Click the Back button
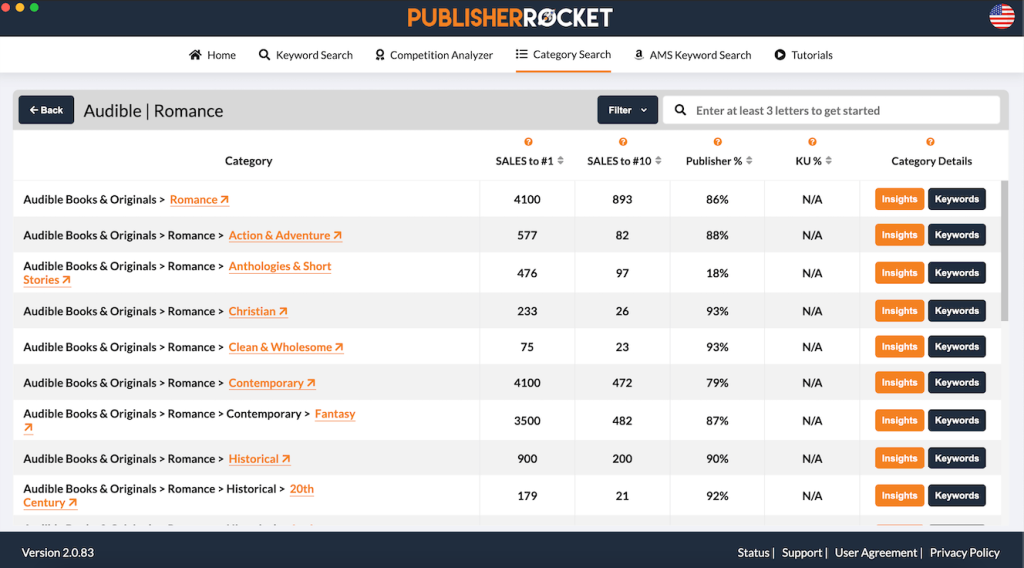Image resolution: width=1024 pixels, height=568 pixels. 46,110
